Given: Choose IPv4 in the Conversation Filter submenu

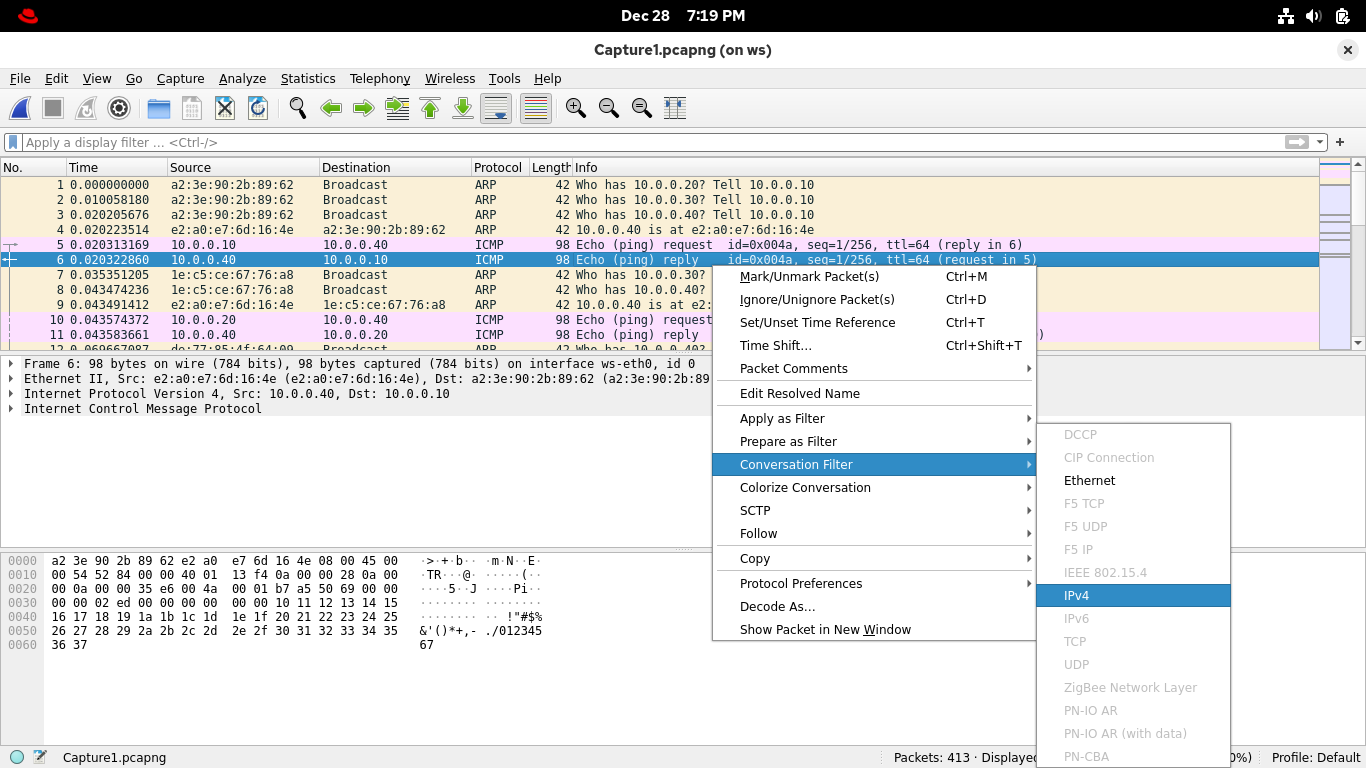Looking at the screenshot, I should pos(1076,595).
